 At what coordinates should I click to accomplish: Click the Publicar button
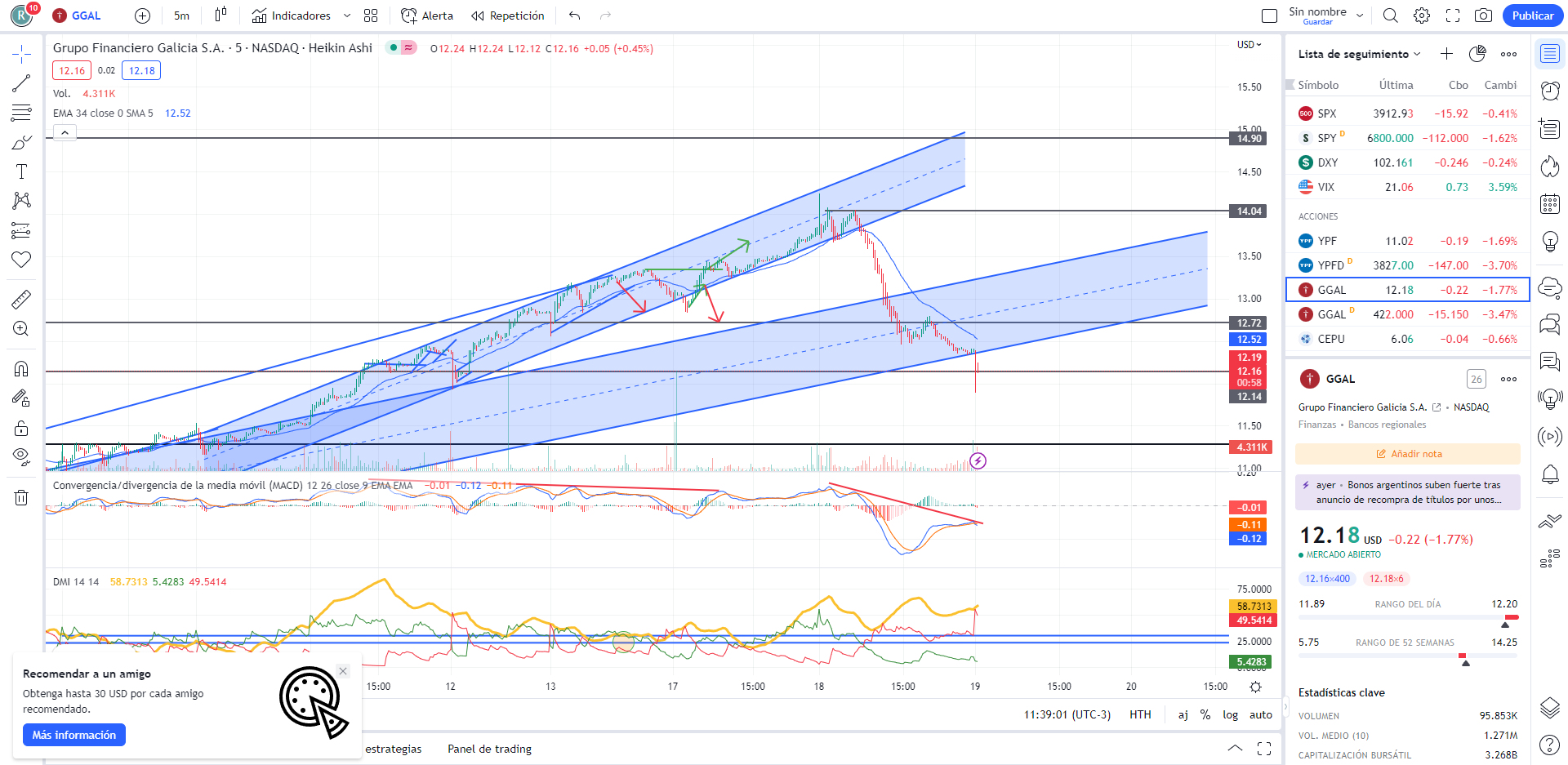pyautogui.click(x=1533, y=16)
